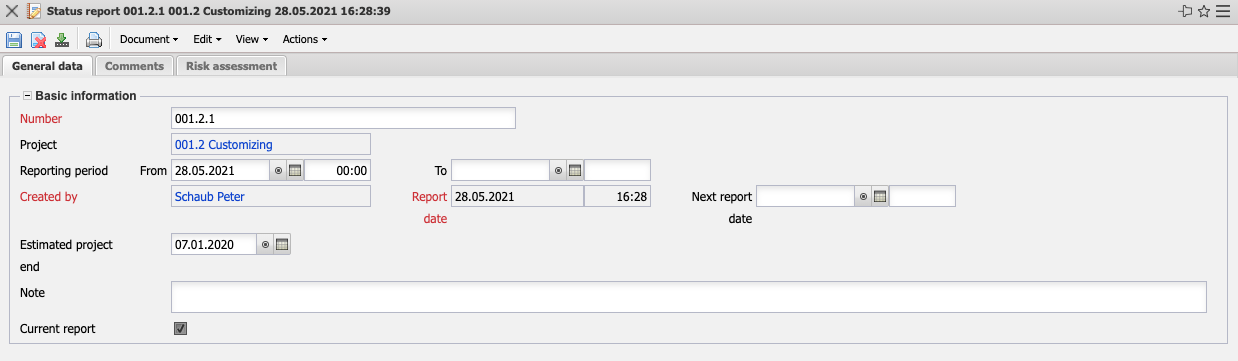Open calendar picker for Reporting period To
The image size is (1238, 361).
tap(575, 171)
